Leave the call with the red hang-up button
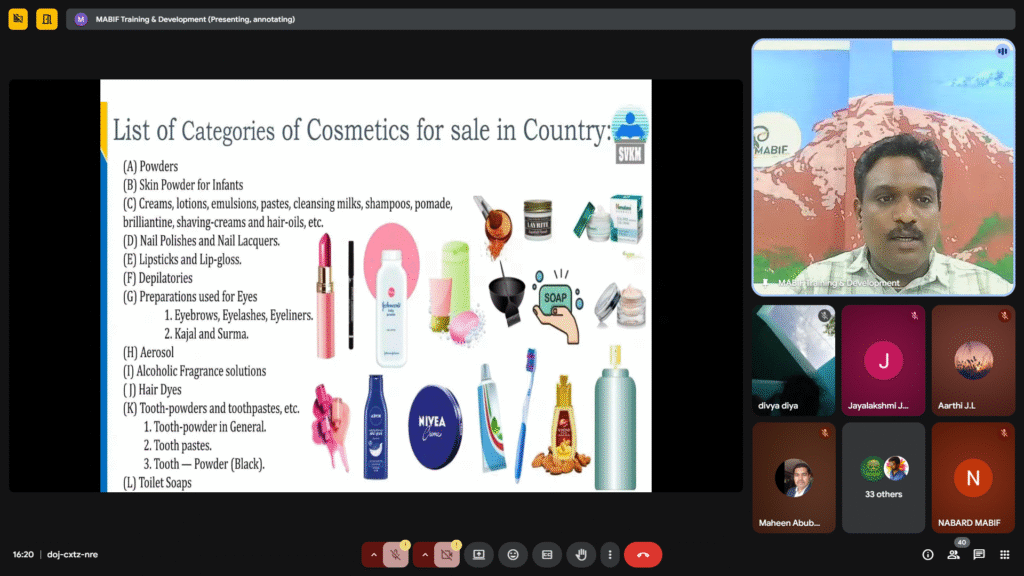 643,554
